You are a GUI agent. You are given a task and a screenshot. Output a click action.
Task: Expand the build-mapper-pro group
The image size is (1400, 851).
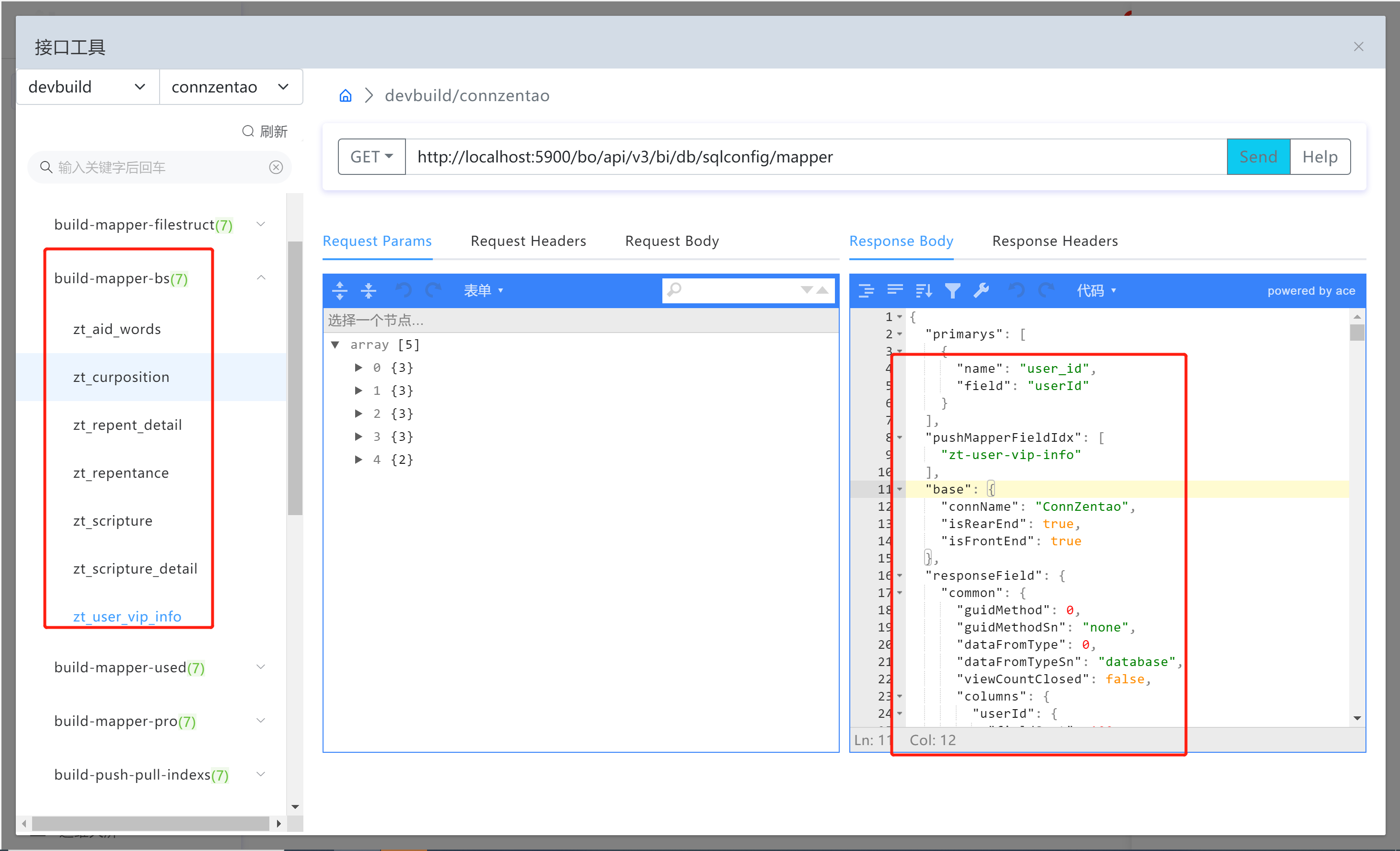point(261,720)
